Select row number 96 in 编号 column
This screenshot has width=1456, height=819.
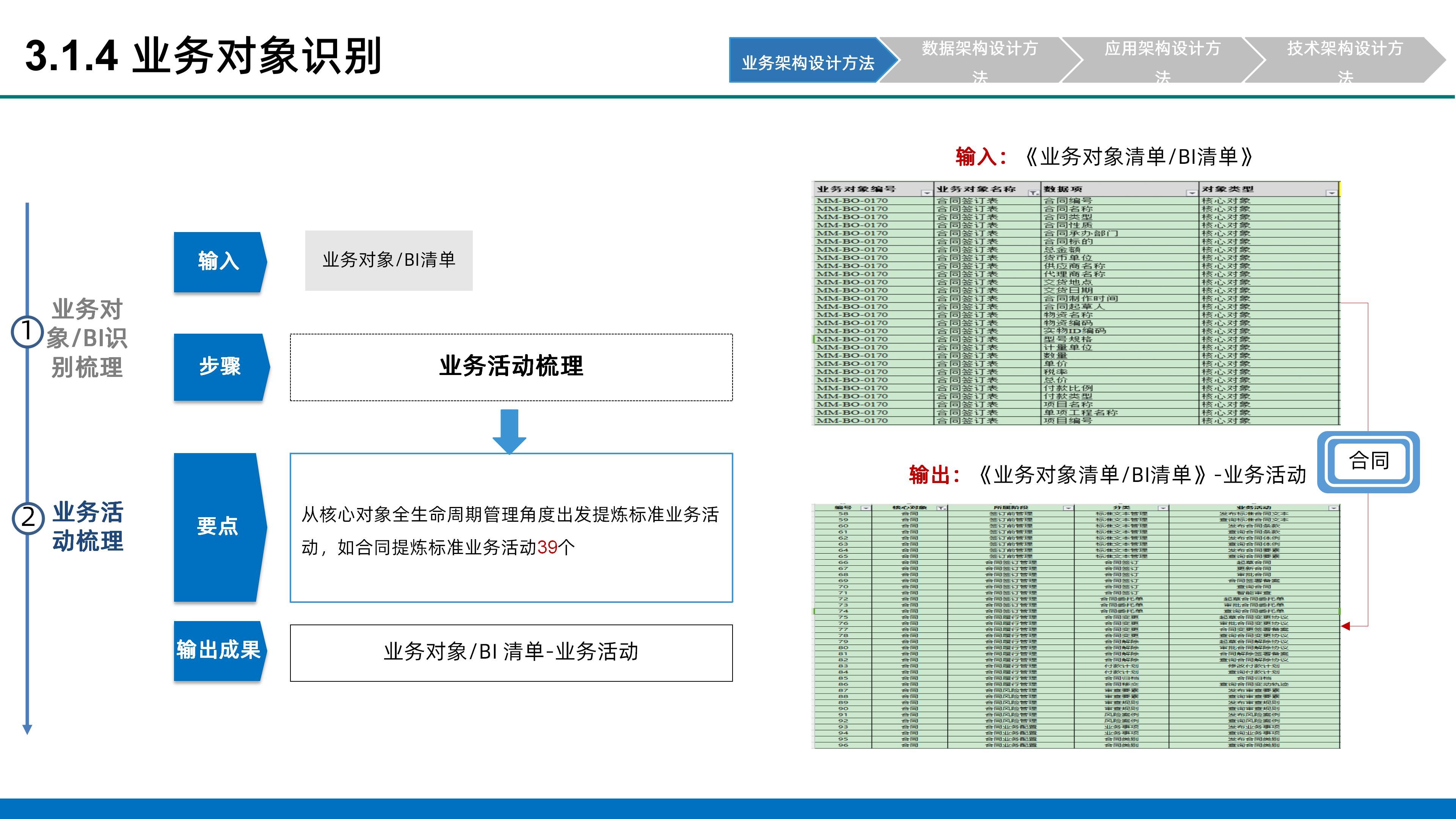tap(843, 745)
